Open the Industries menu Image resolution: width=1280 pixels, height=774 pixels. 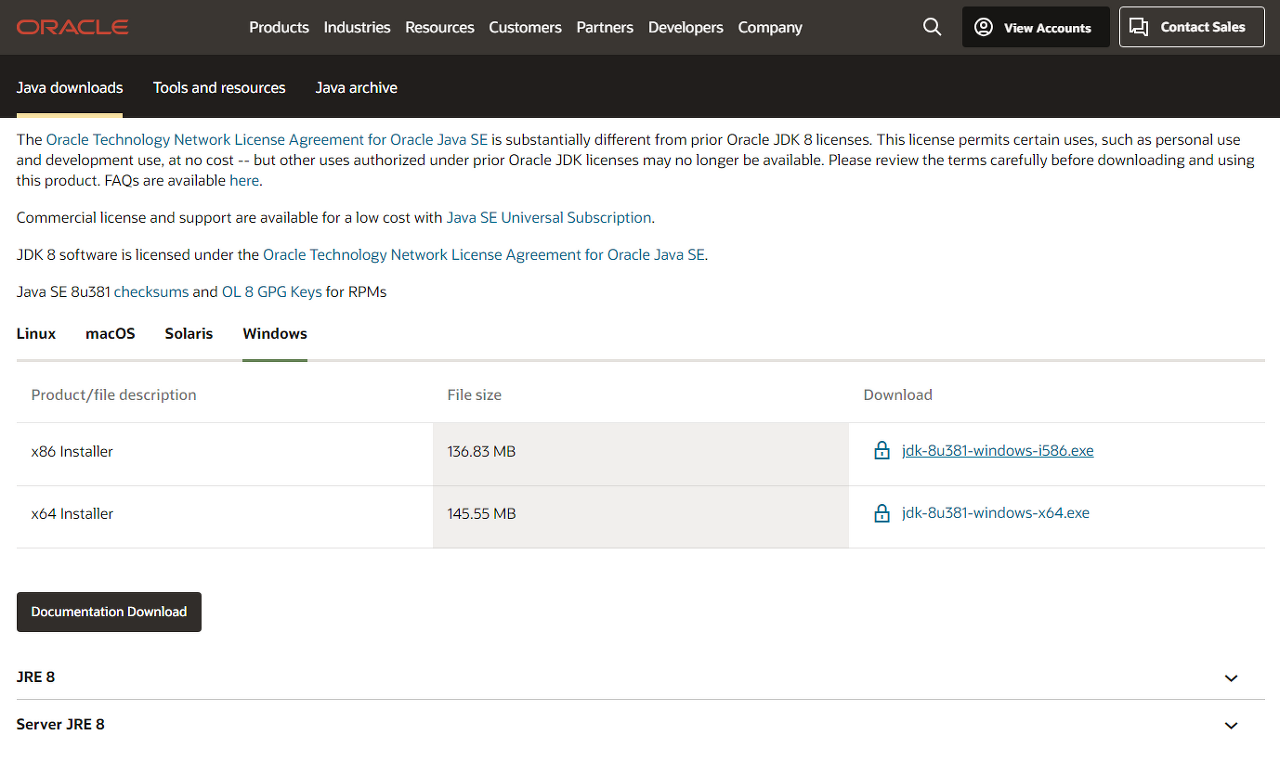[357, 27]
